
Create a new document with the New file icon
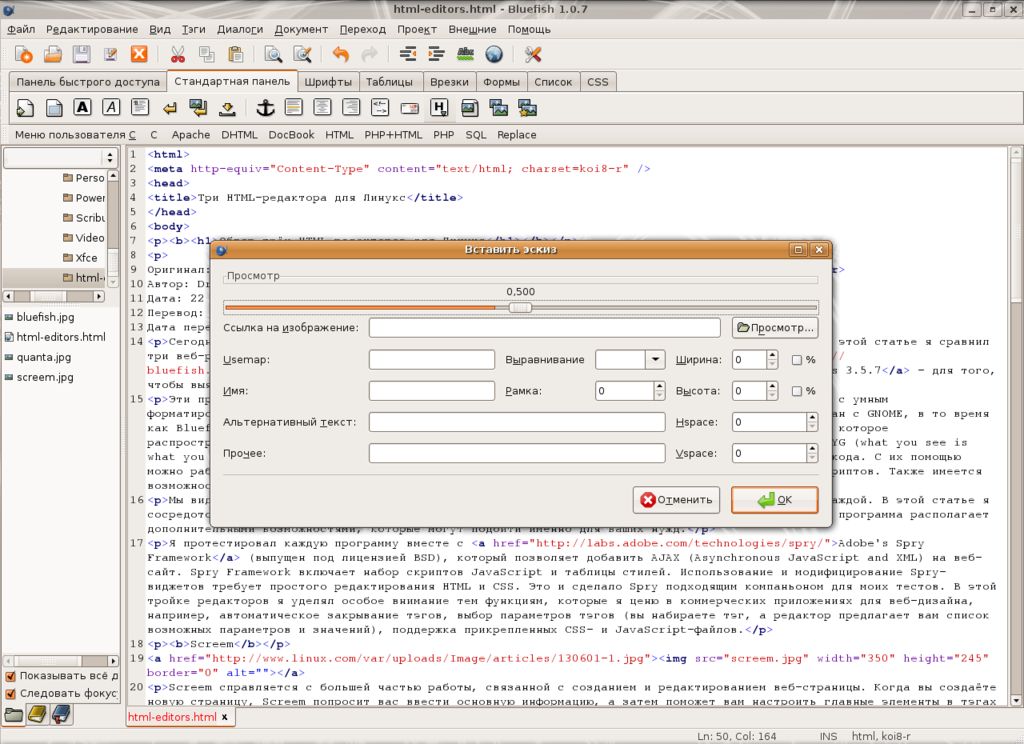[x=24, y=54]
